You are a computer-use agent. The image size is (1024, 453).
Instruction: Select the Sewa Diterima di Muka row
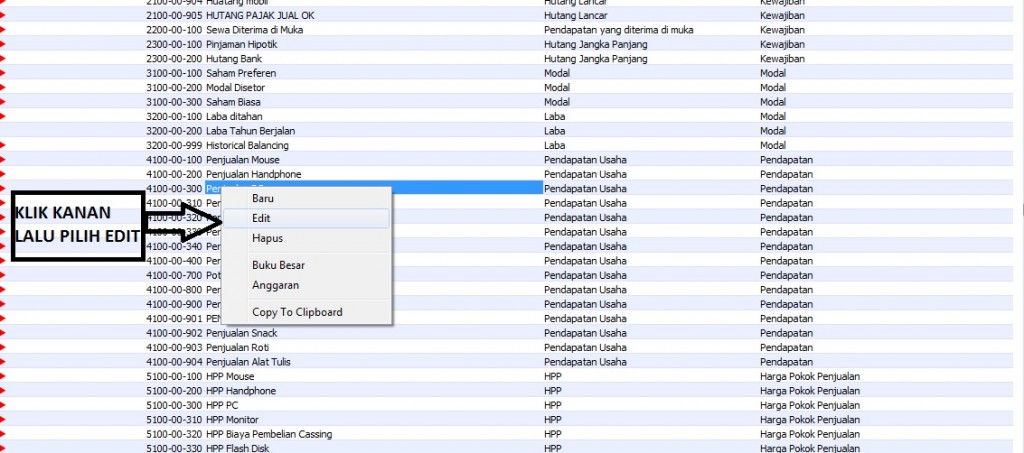tap(253, 30)
